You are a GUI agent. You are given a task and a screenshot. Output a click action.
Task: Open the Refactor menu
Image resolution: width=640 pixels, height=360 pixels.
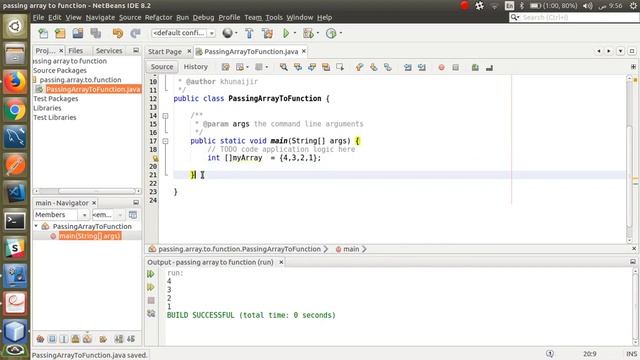pyautogui.click(x=158, y=18)
